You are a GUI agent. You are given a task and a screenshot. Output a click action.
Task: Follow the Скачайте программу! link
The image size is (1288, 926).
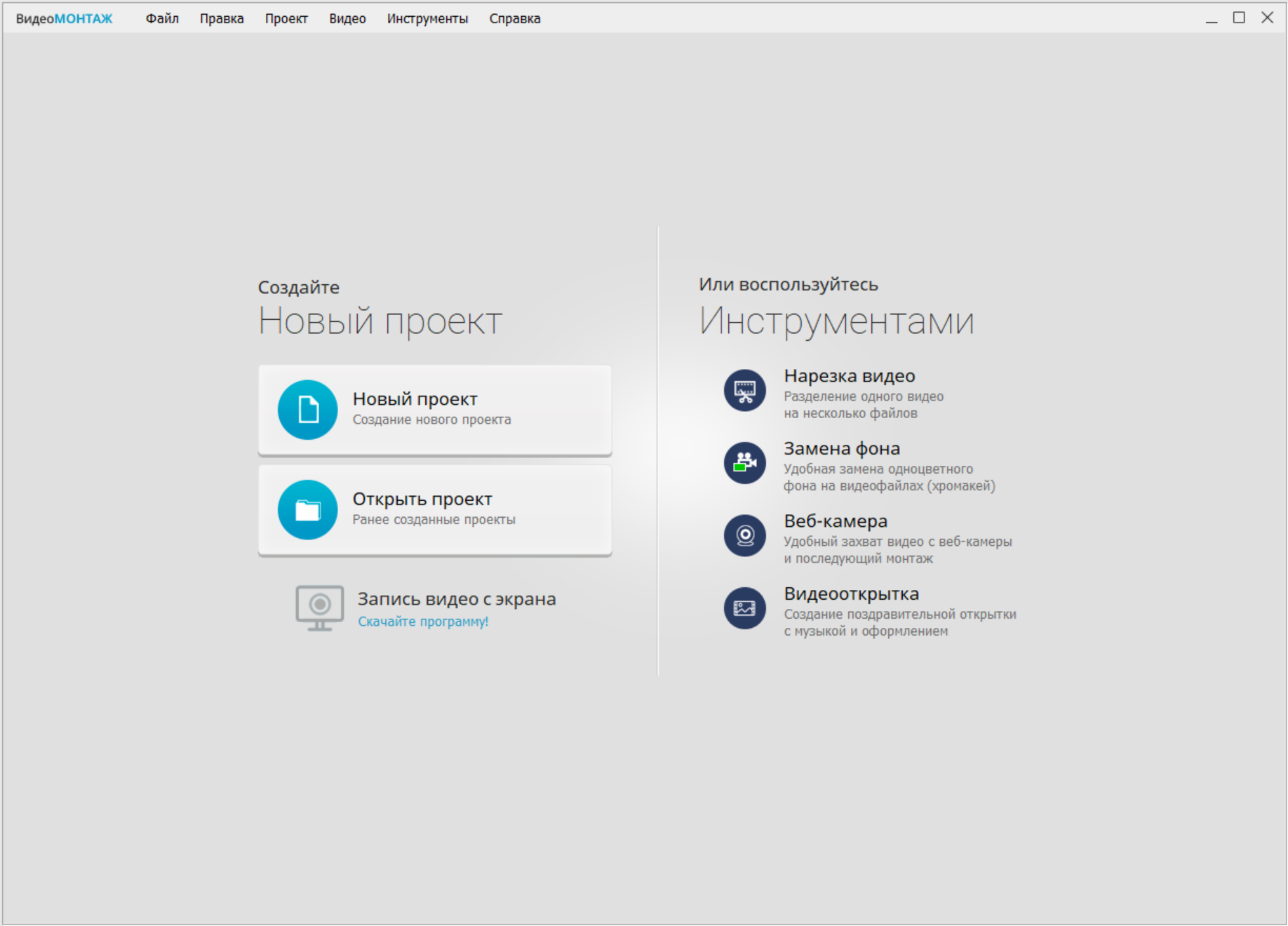tap(424, 622)
